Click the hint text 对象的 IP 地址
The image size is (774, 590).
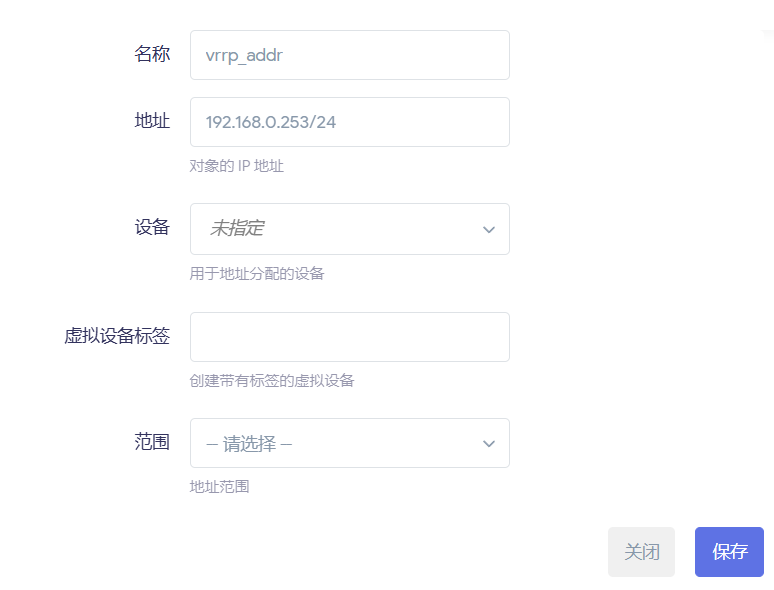click(236, 166)
